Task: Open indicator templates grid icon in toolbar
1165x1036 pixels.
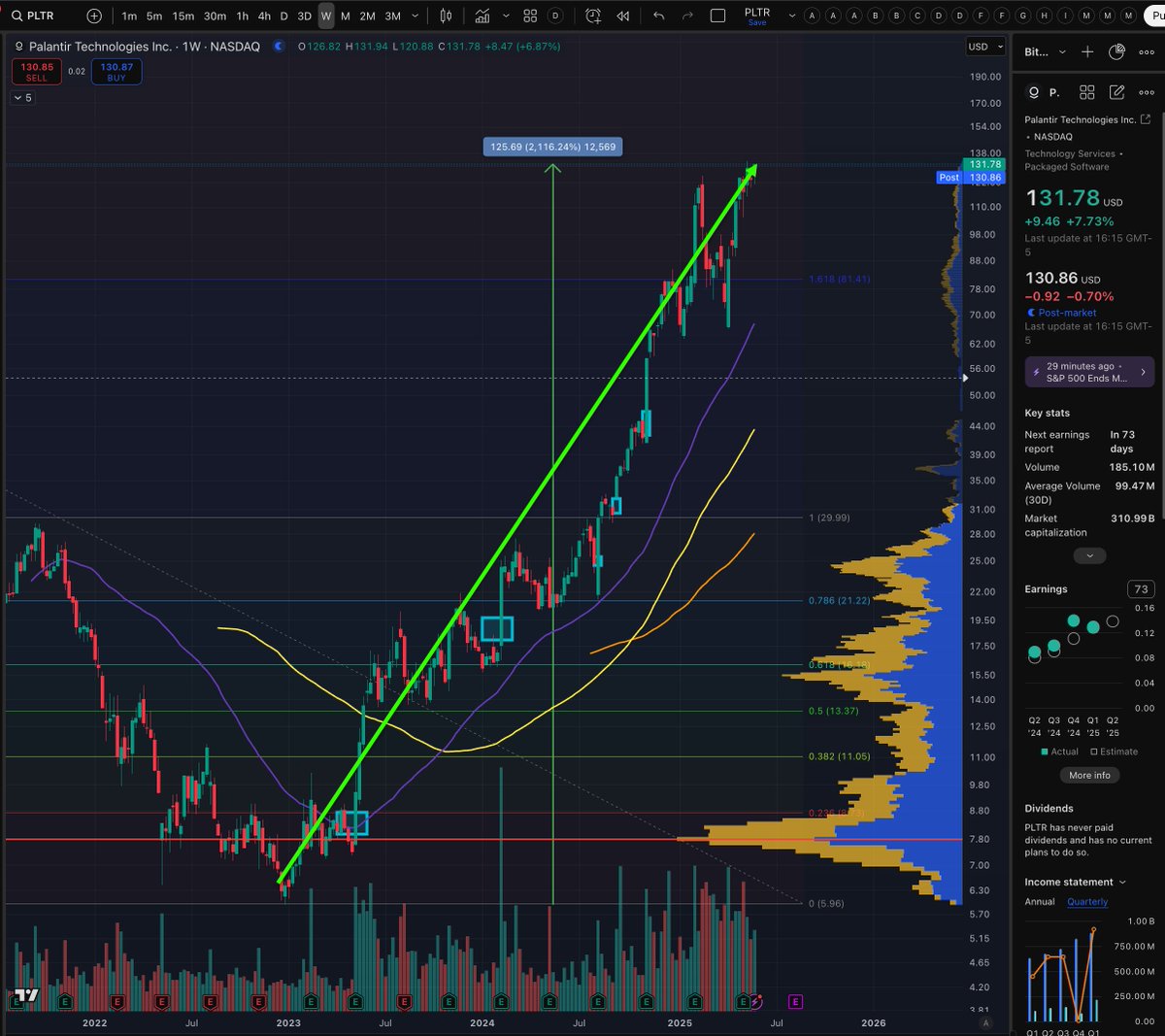Action: pos(530,16)
